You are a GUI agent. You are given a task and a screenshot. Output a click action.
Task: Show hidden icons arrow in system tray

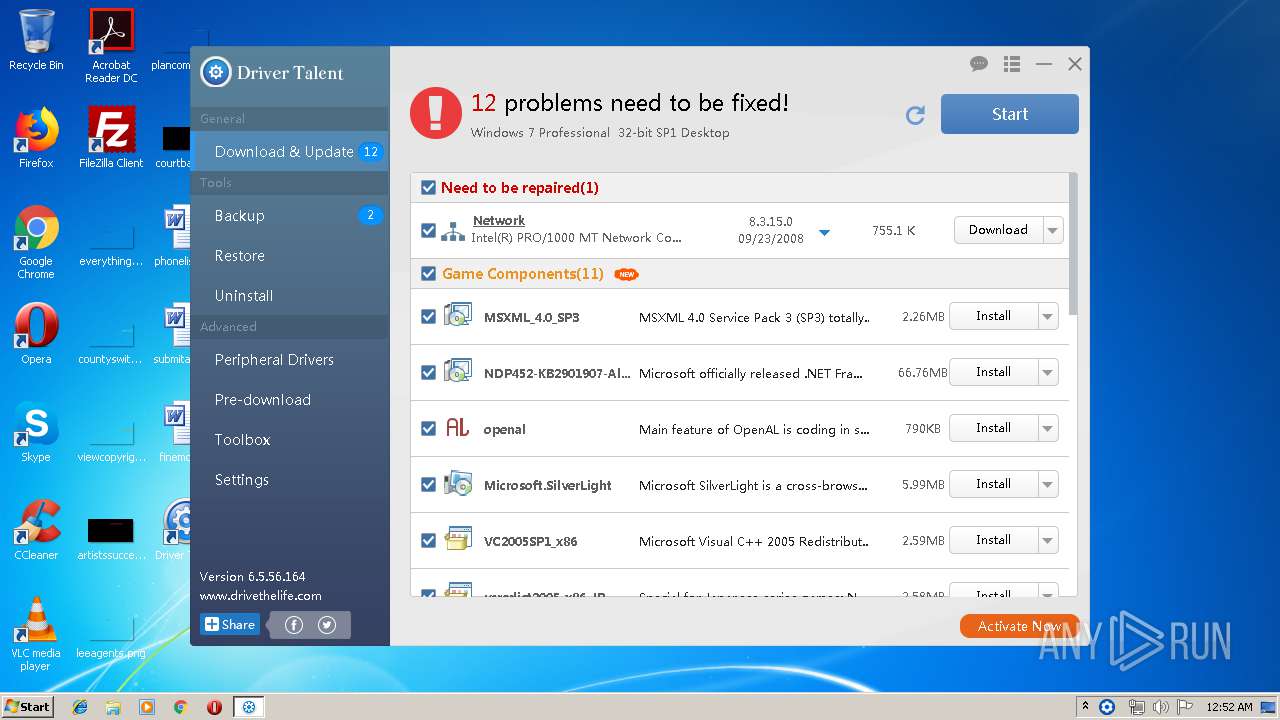[x=1086, y=707]
